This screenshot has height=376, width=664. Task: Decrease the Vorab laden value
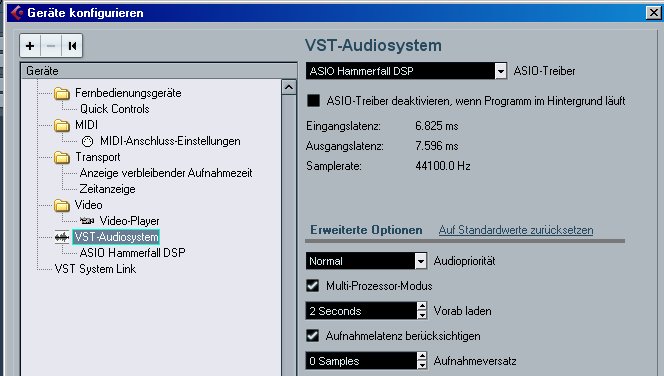click(422, 315)
